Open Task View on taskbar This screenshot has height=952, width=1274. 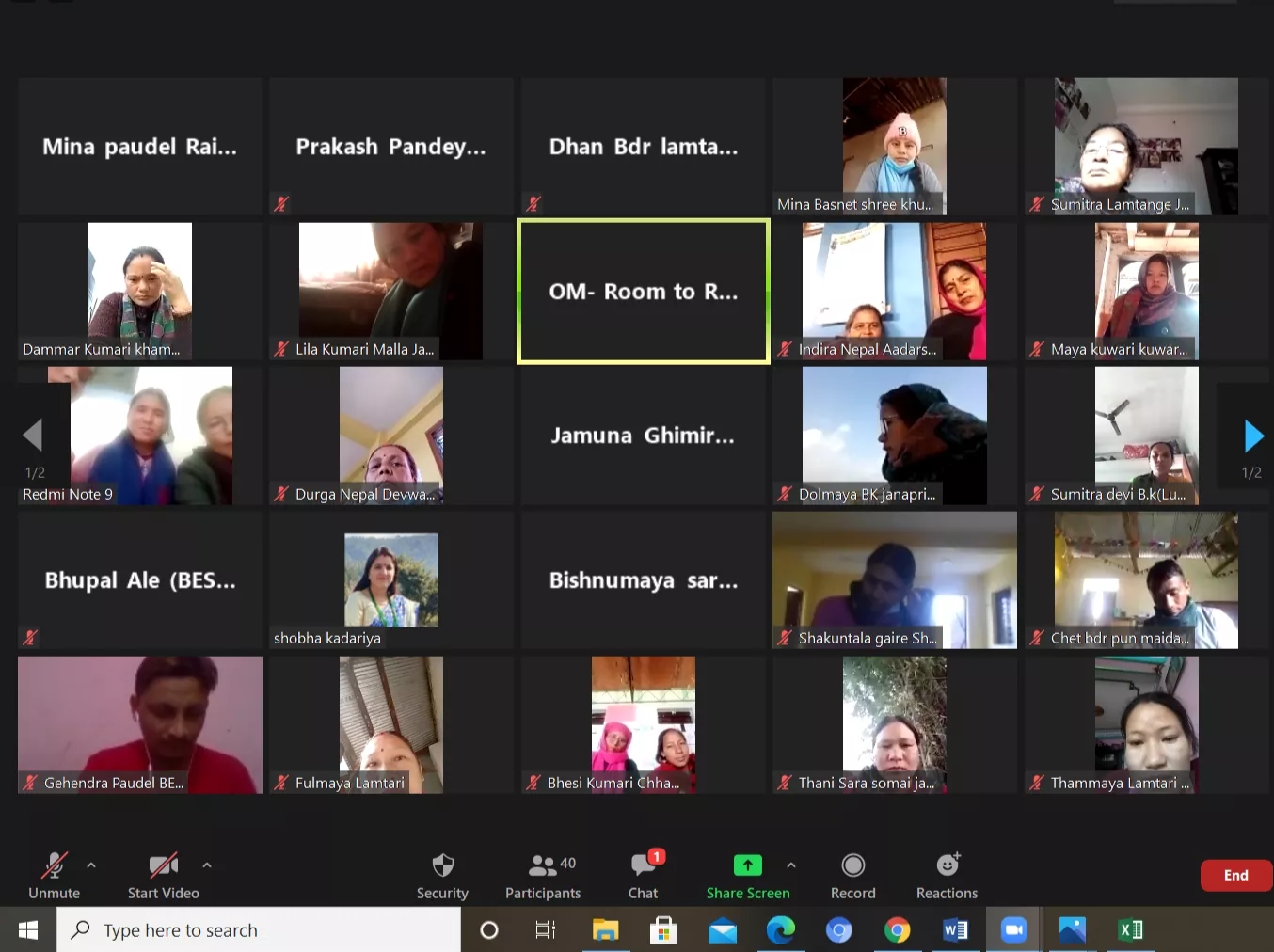coord(546,929)
